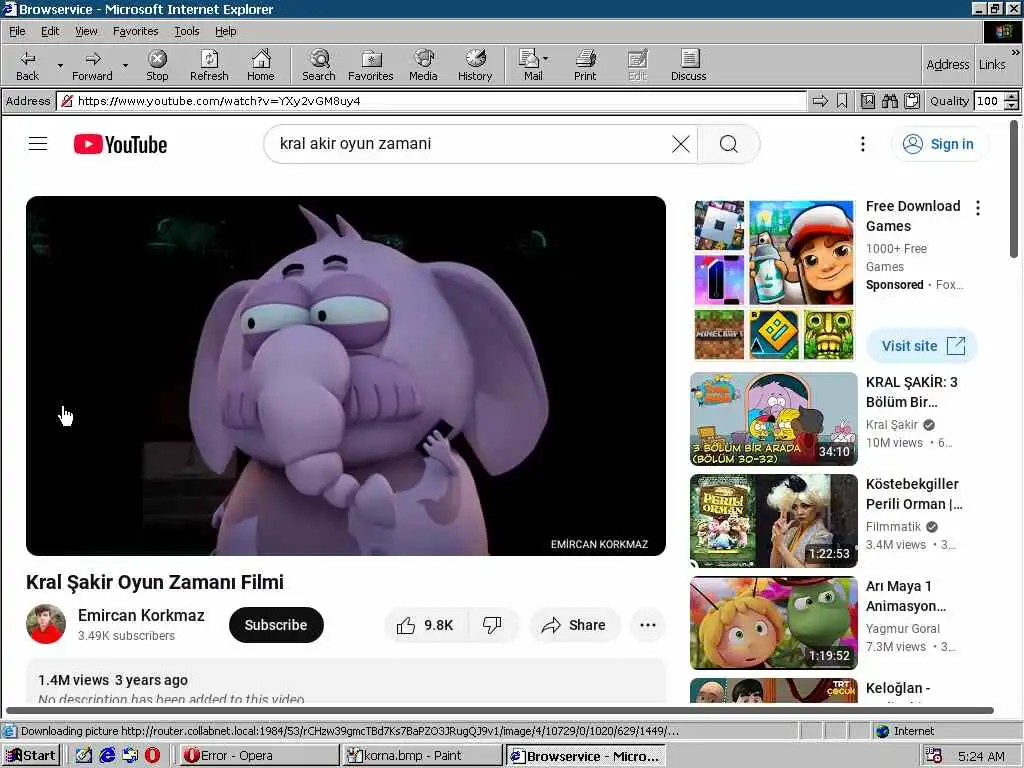Click the video player to play

[x=346, y=376]
